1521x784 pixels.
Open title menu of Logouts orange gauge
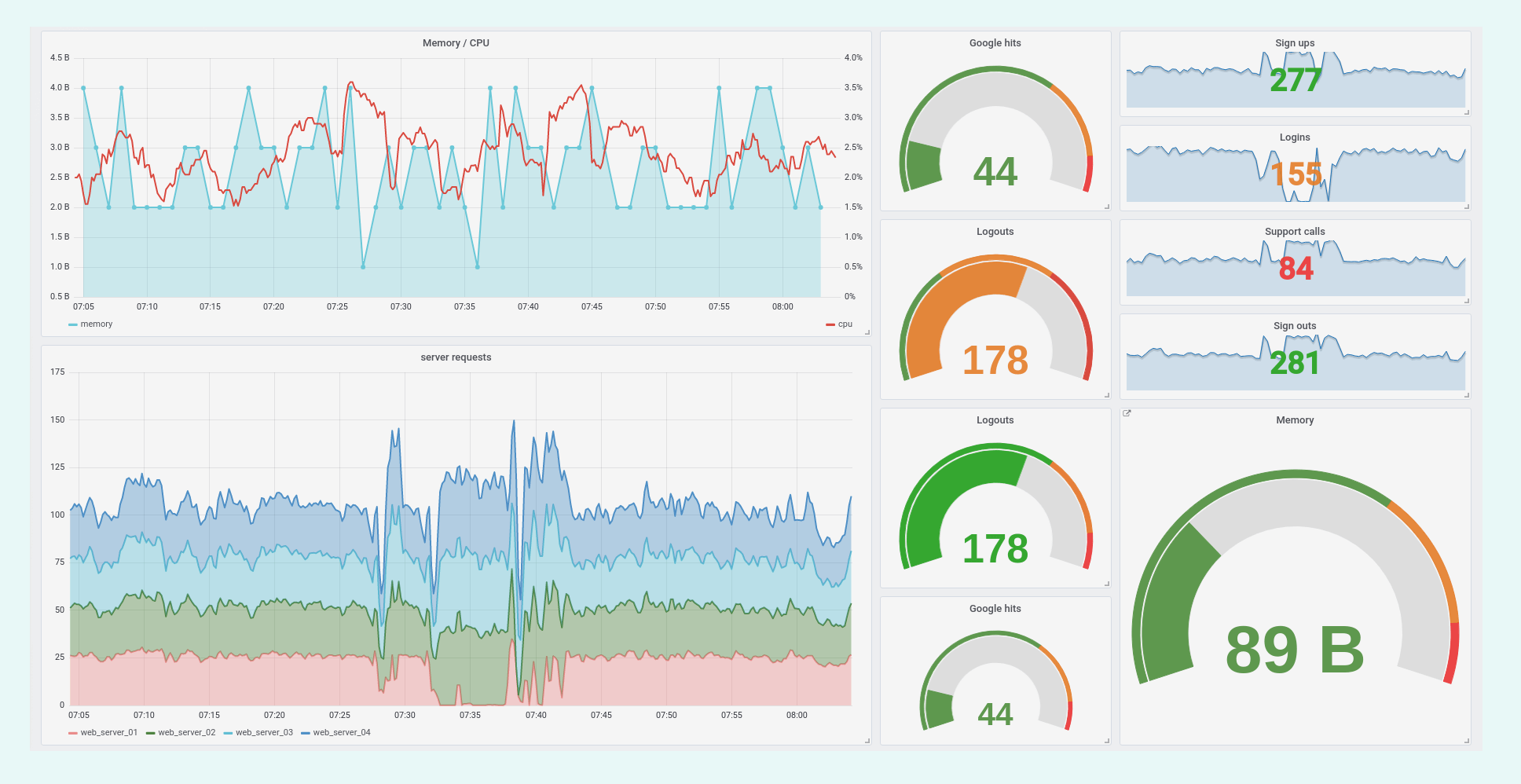(995, 232)
